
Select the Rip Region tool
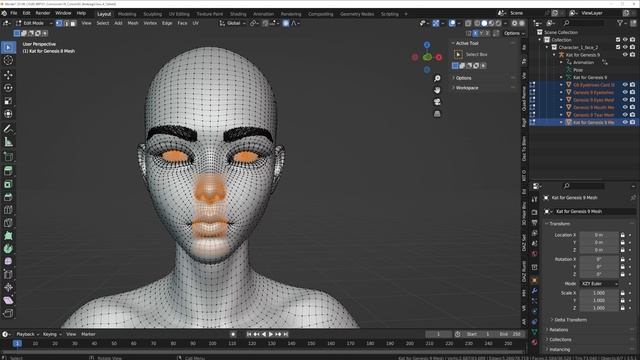pyautogui.click(x=8, y=313)
